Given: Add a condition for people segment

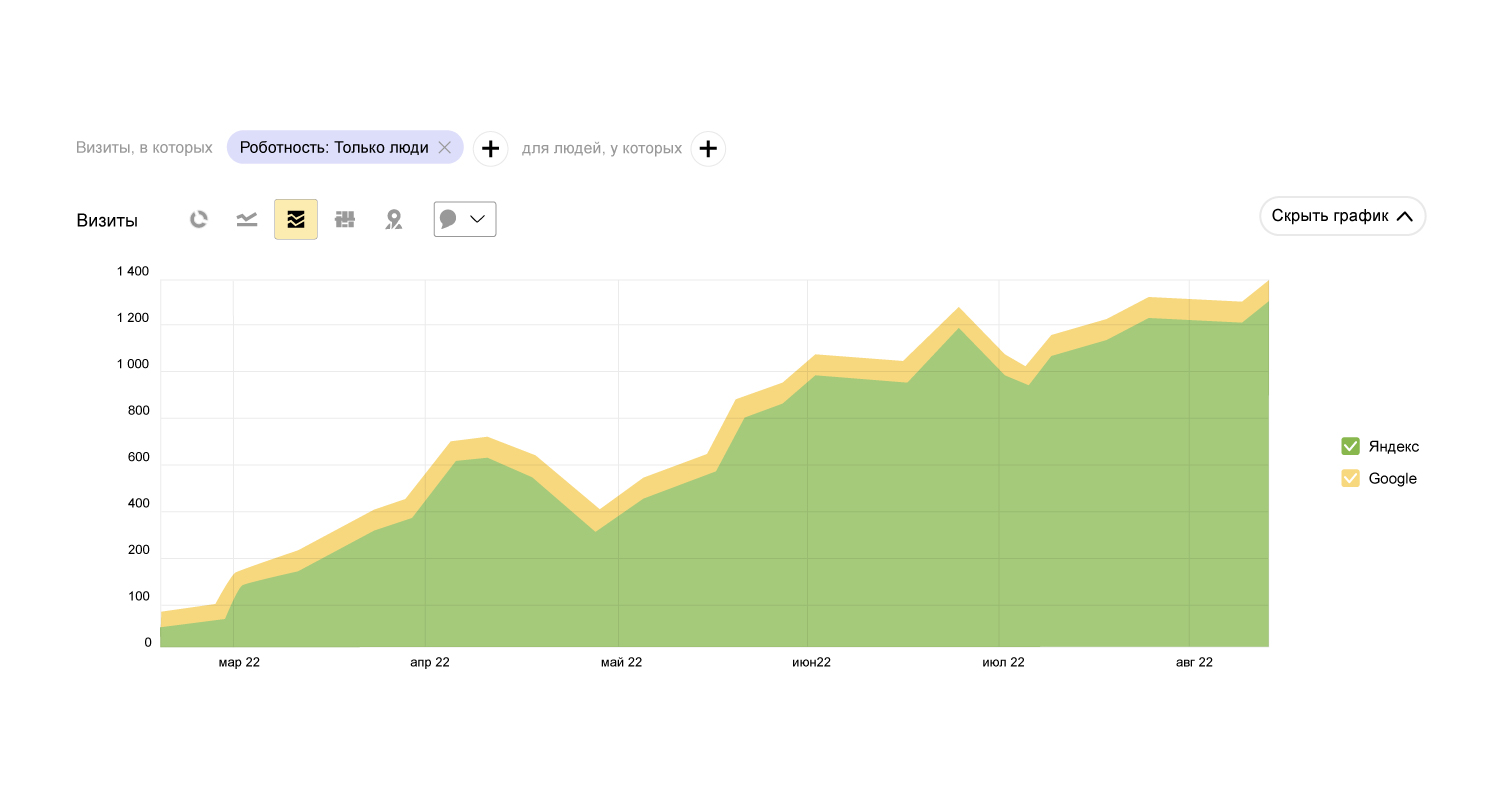Looking at the screenshot, I should 708,148.
